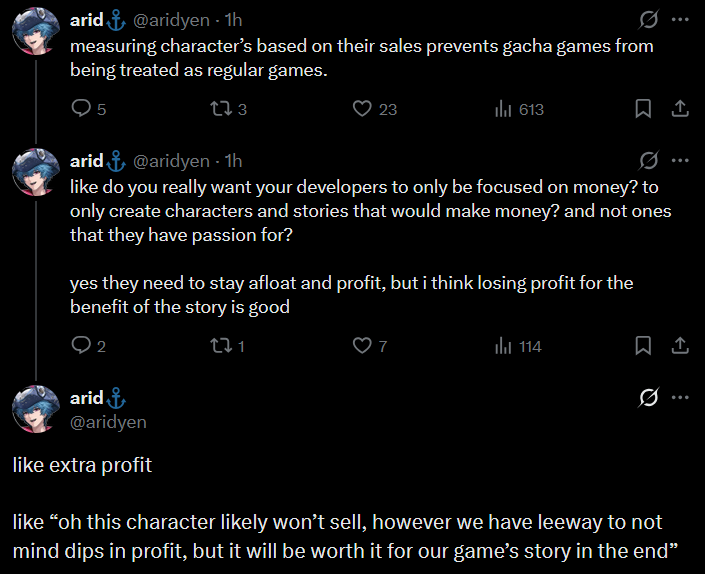Bookmark the second tweet about developers
This screenshot has height=574, width=705.
[644, 346]
